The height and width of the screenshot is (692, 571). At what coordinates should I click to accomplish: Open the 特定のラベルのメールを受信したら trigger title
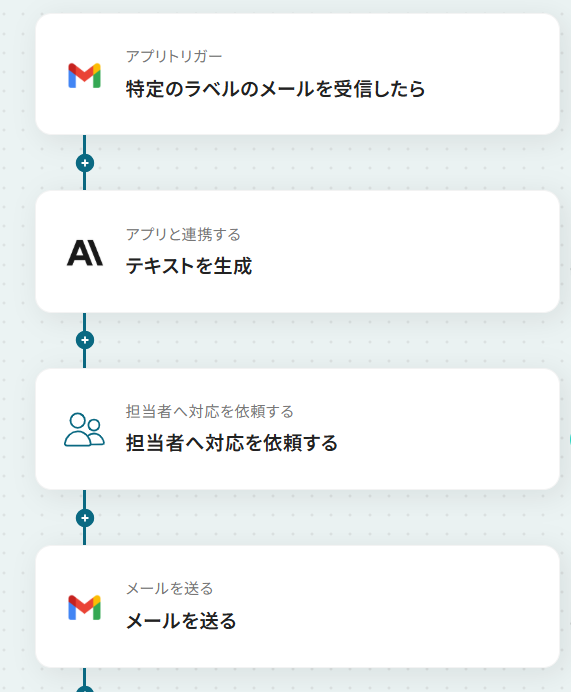(x=275, y=89)
